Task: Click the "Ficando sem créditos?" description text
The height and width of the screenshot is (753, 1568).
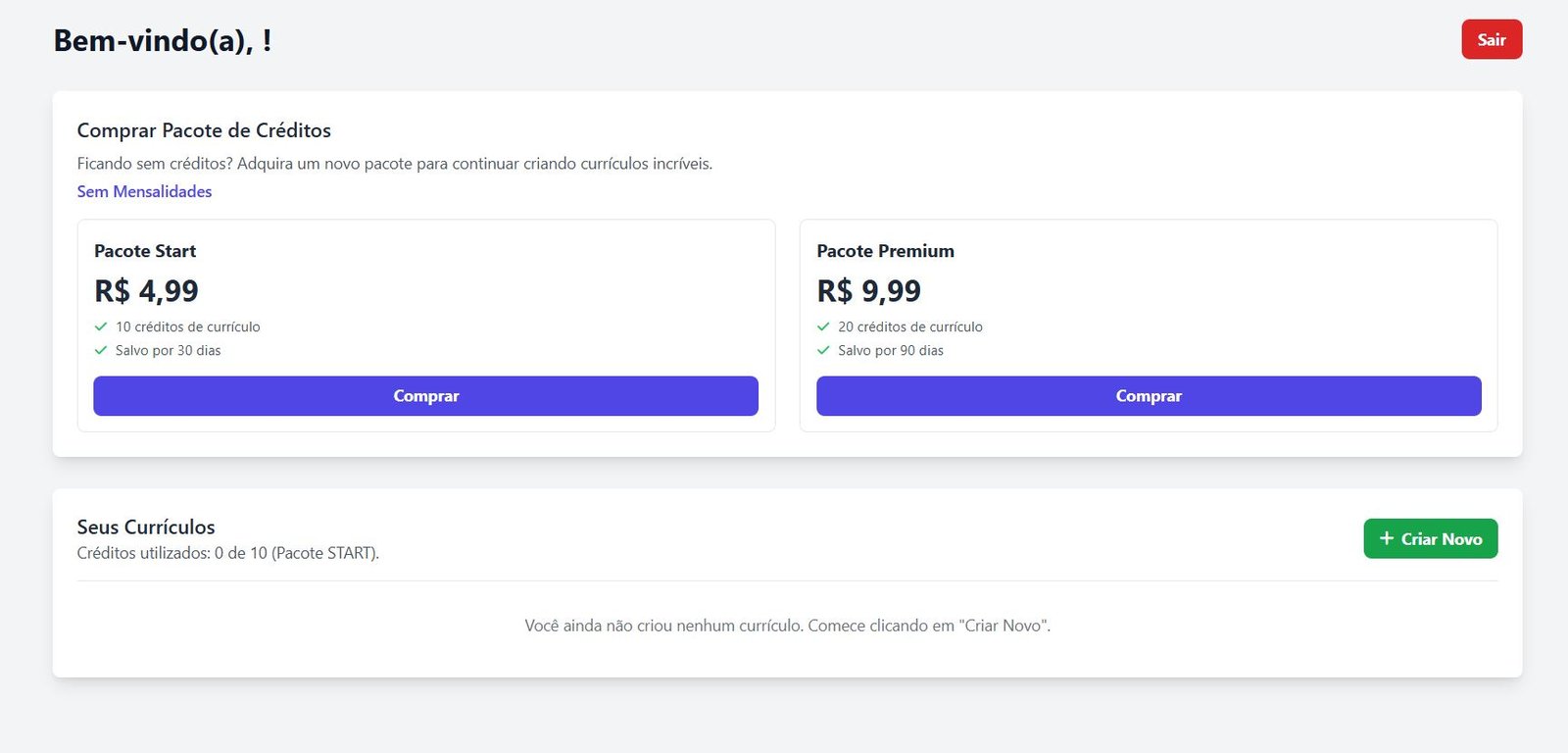Action: [394, 164]
